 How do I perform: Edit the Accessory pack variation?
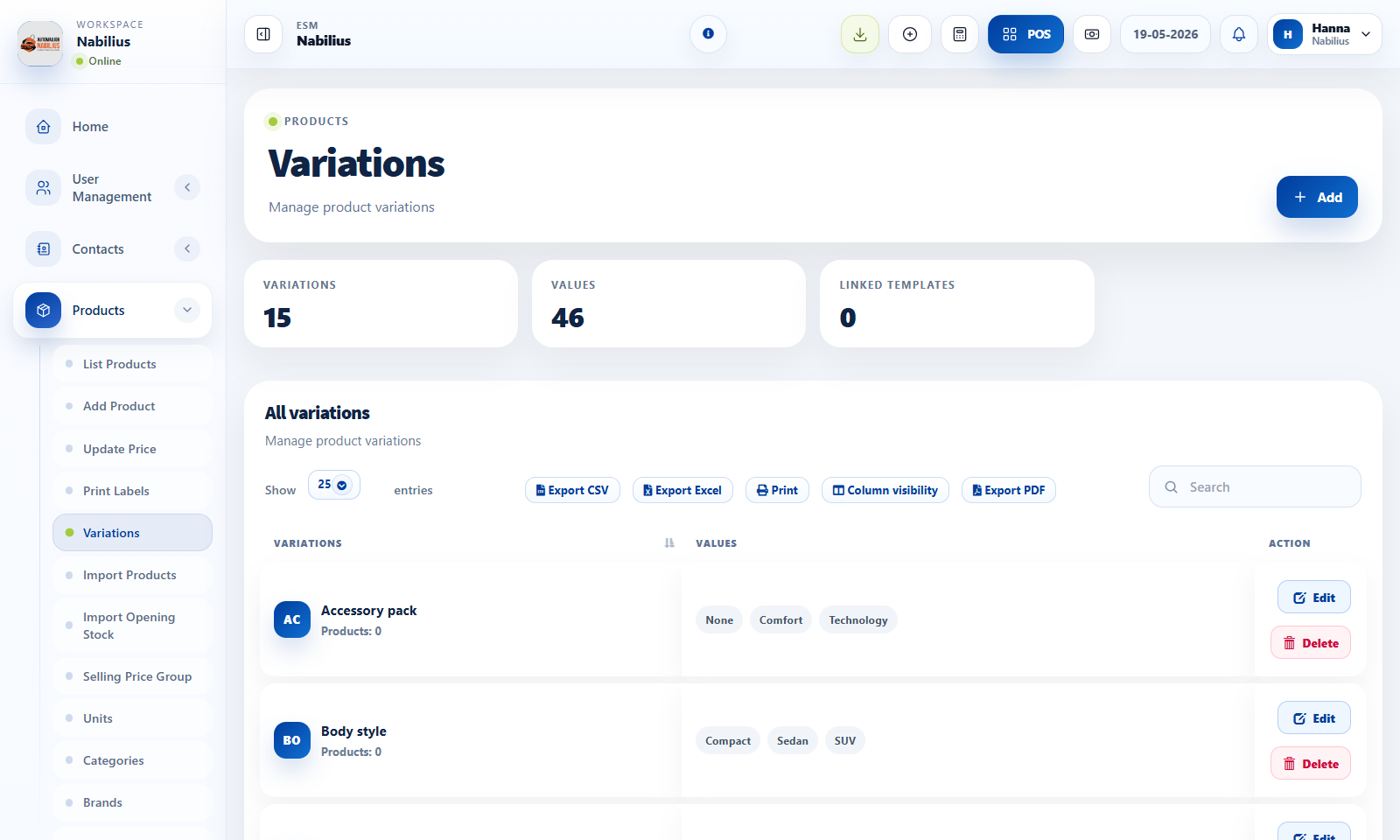(1314, 598)
